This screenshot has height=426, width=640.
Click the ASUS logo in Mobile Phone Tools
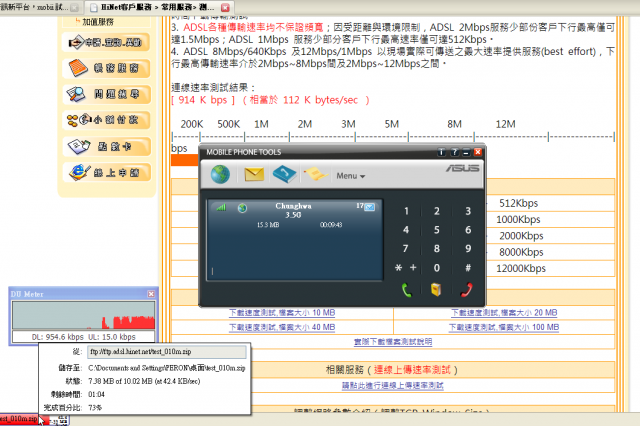point(462,168)
